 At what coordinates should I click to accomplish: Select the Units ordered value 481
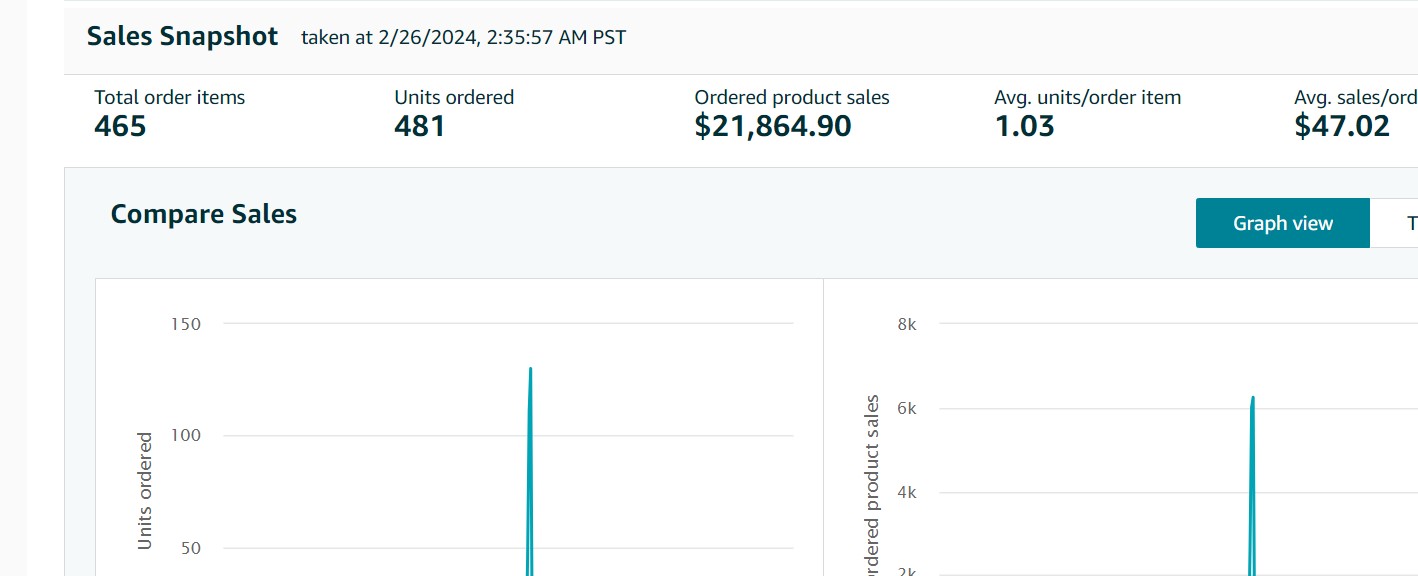pyautogui.click(x=420, y=126)
